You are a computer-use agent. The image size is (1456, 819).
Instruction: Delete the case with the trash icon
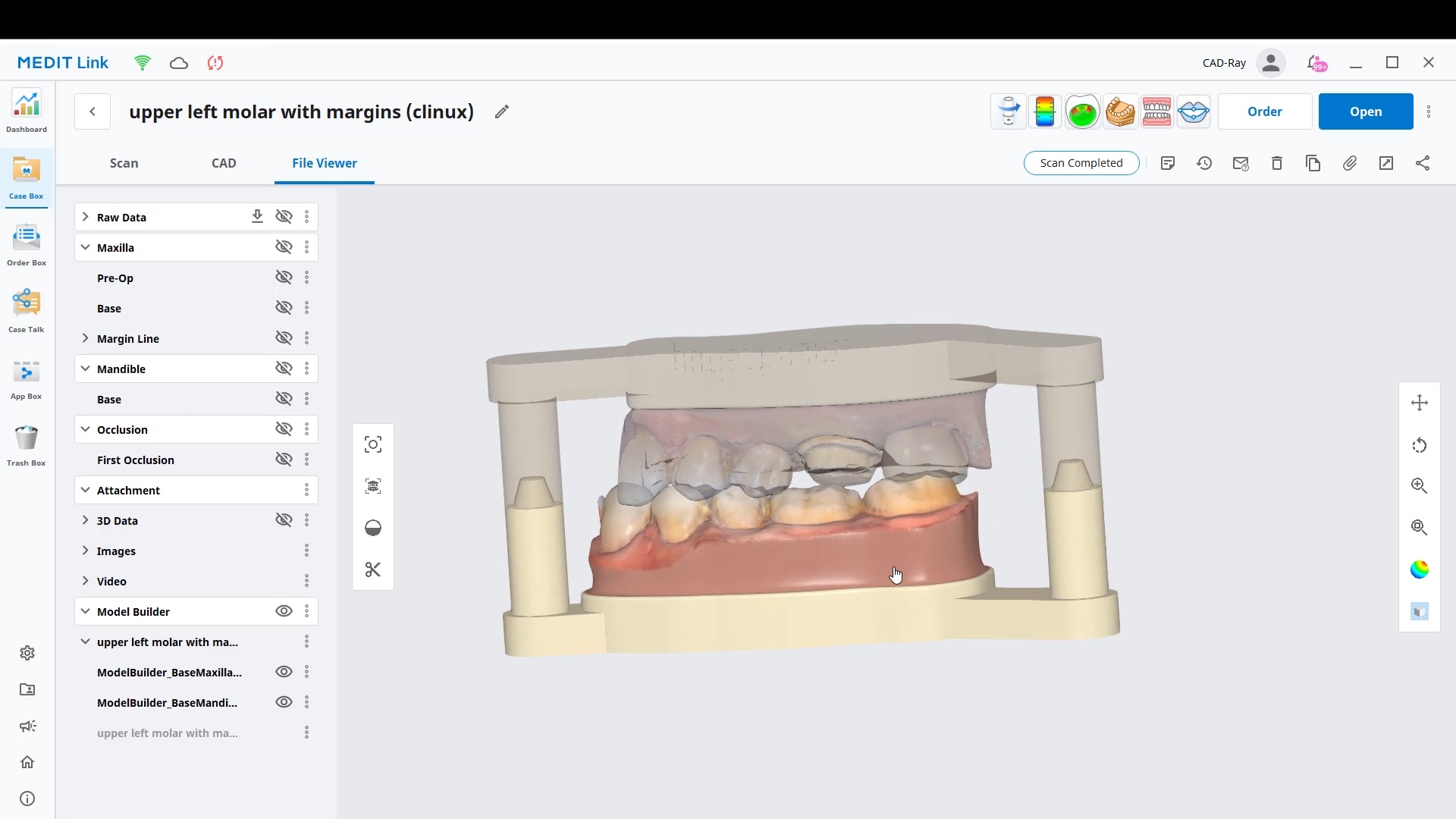click(x=1277, y=163)
